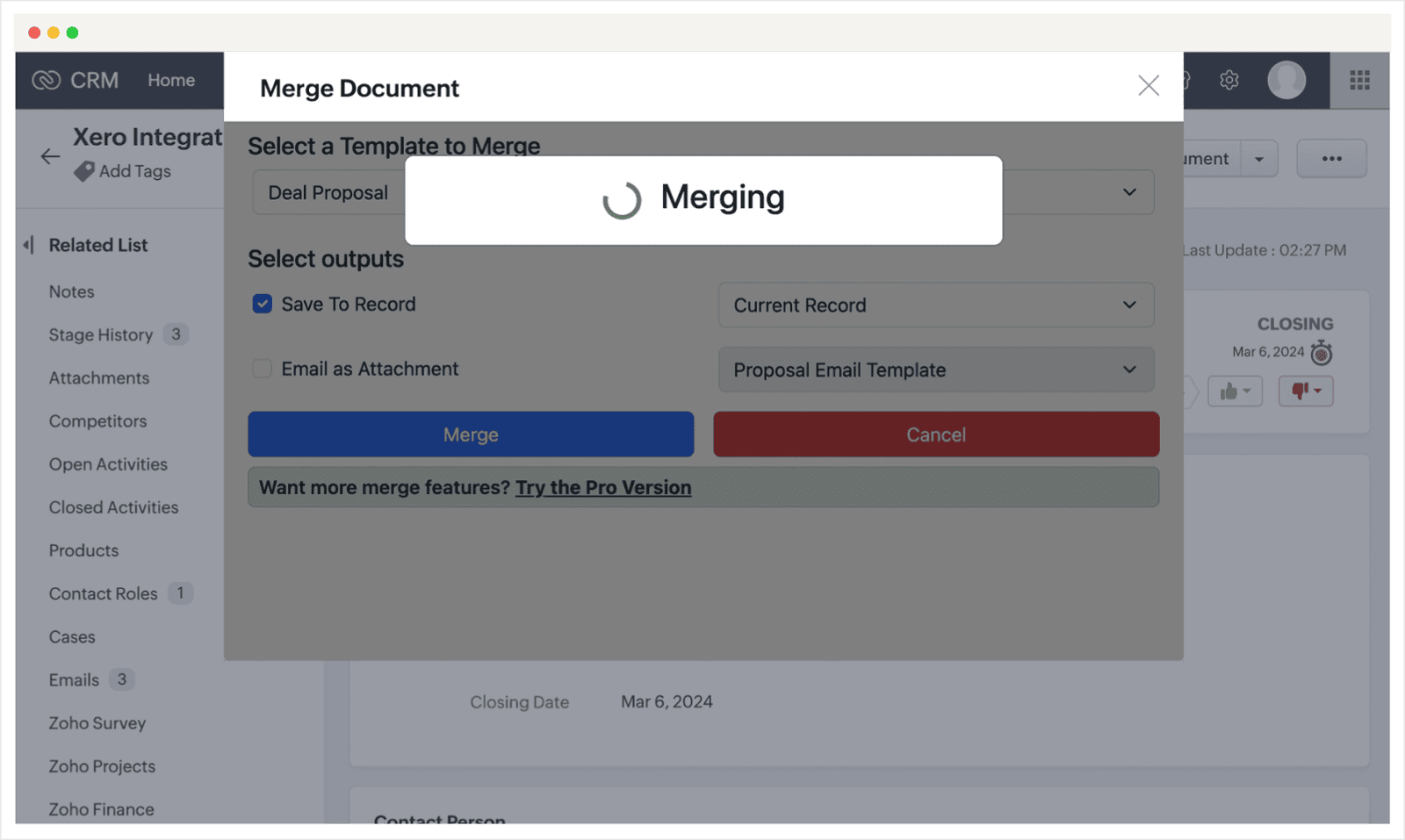The height and width of the screenshot is (840, 1405).
Task: Open Emails related list
Action: click(75, 679)
